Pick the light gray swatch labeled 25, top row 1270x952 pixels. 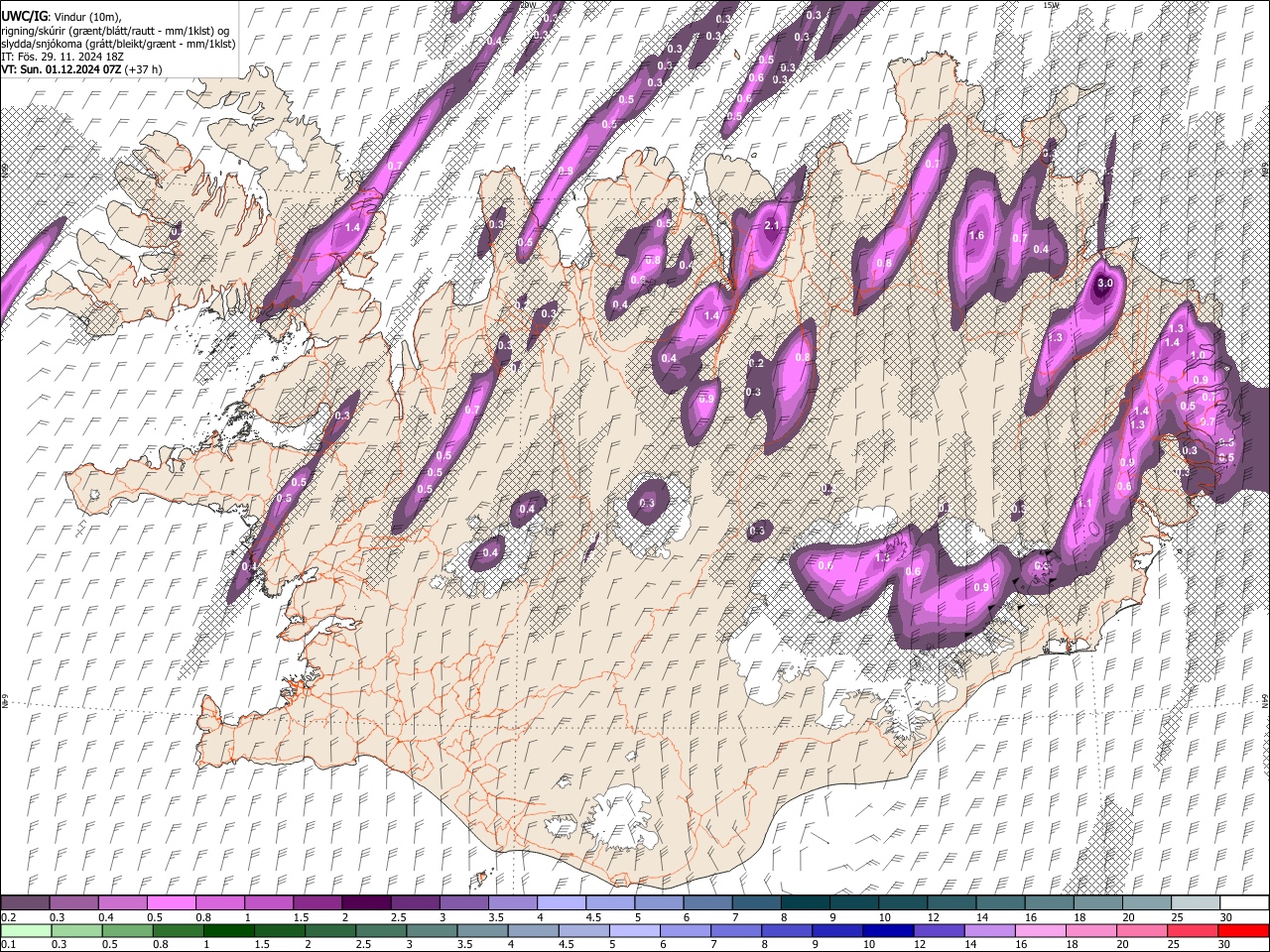[x=1196, y=903]
